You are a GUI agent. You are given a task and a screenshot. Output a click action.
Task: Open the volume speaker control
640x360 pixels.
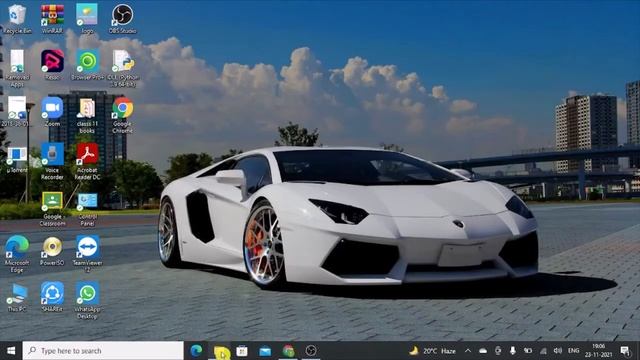(x=558, y=351)
